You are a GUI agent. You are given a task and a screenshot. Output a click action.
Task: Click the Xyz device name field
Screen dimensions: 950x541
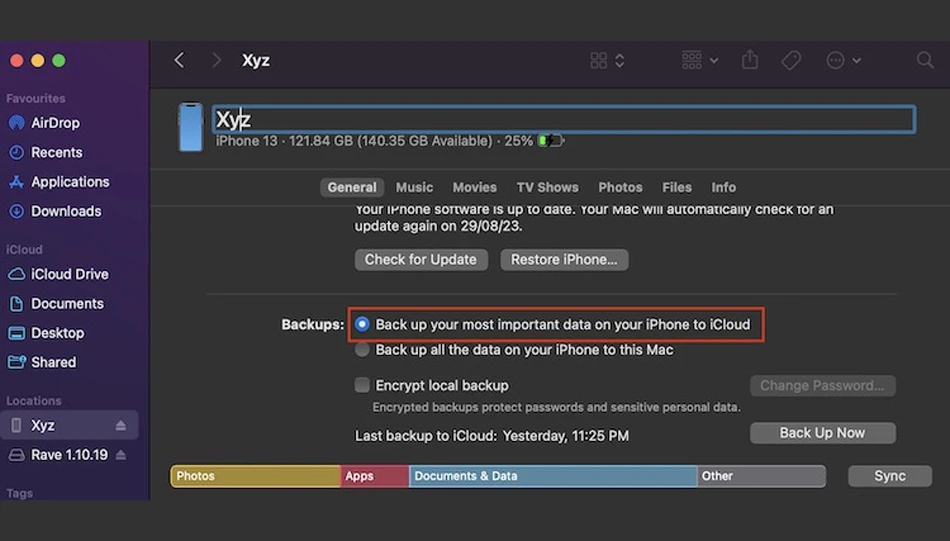pos(563,119)
